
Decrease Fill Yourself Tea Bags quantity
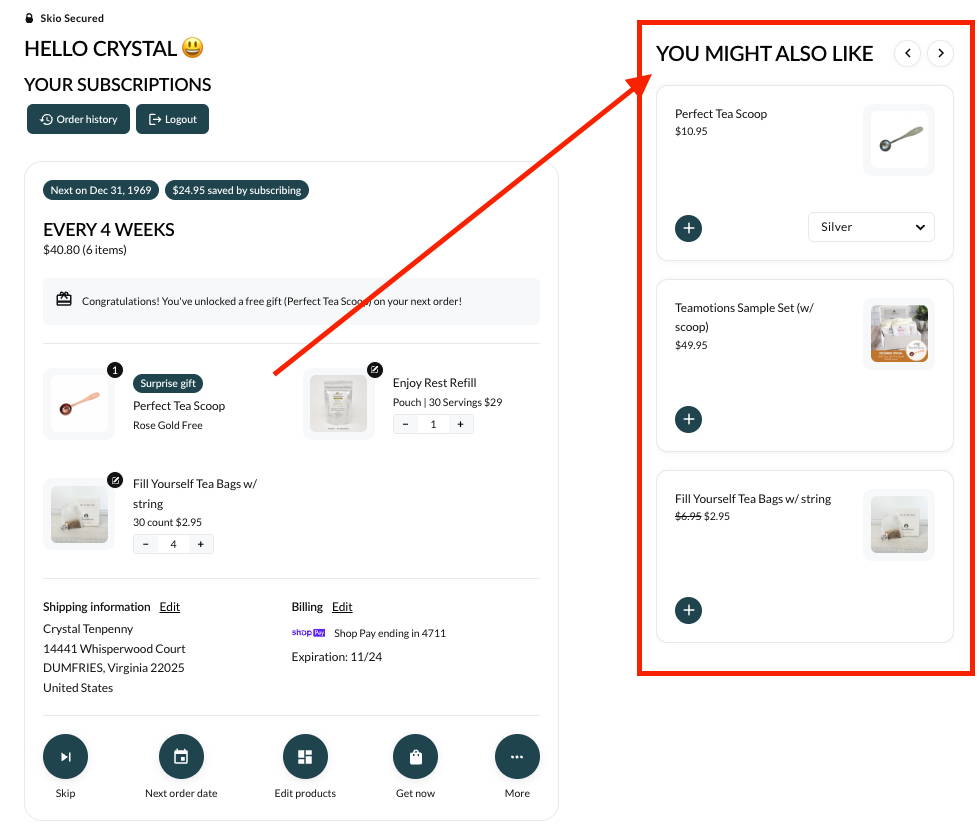point(146,544)
